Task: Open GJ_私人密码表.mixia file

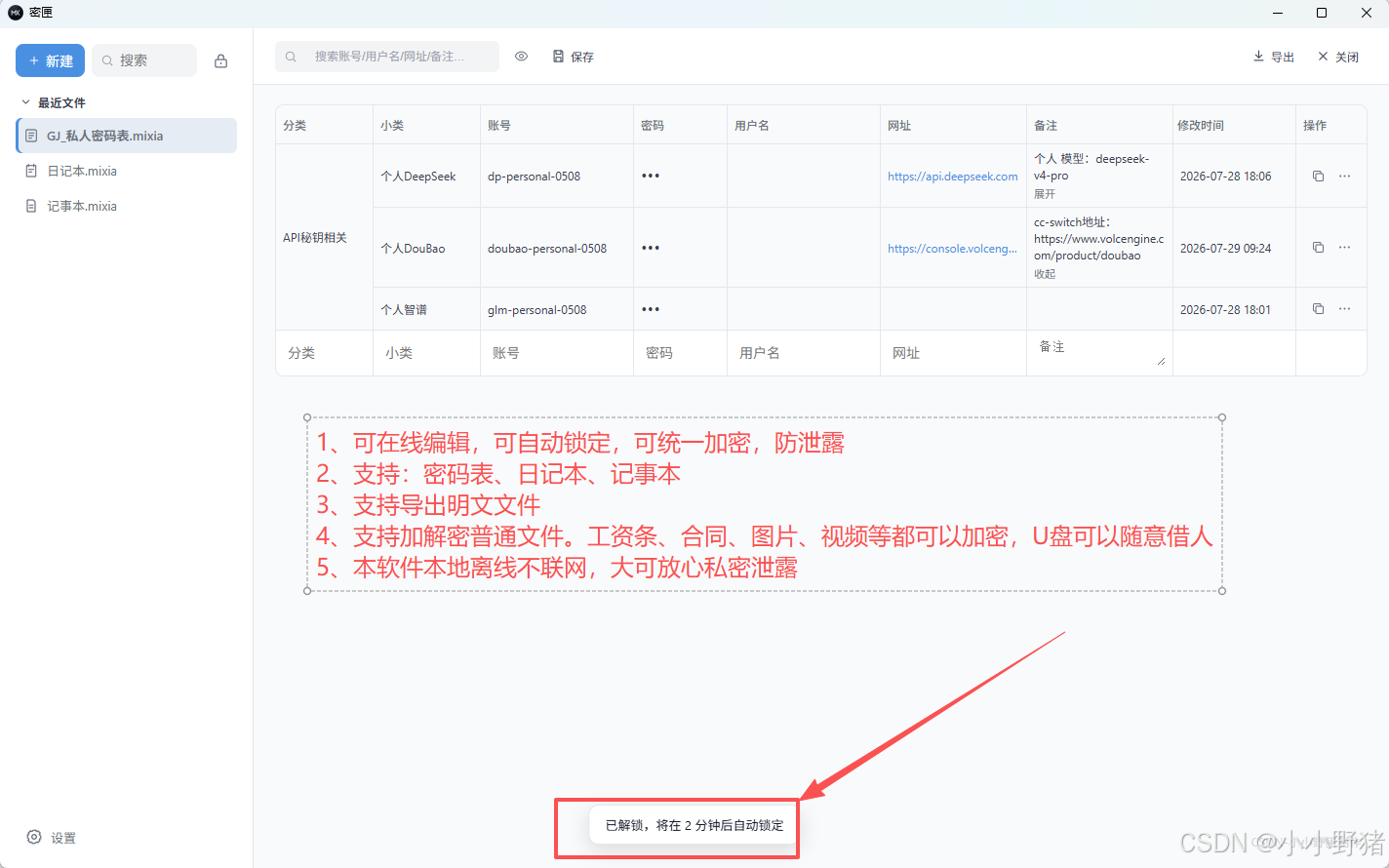Action: point(127,136)
